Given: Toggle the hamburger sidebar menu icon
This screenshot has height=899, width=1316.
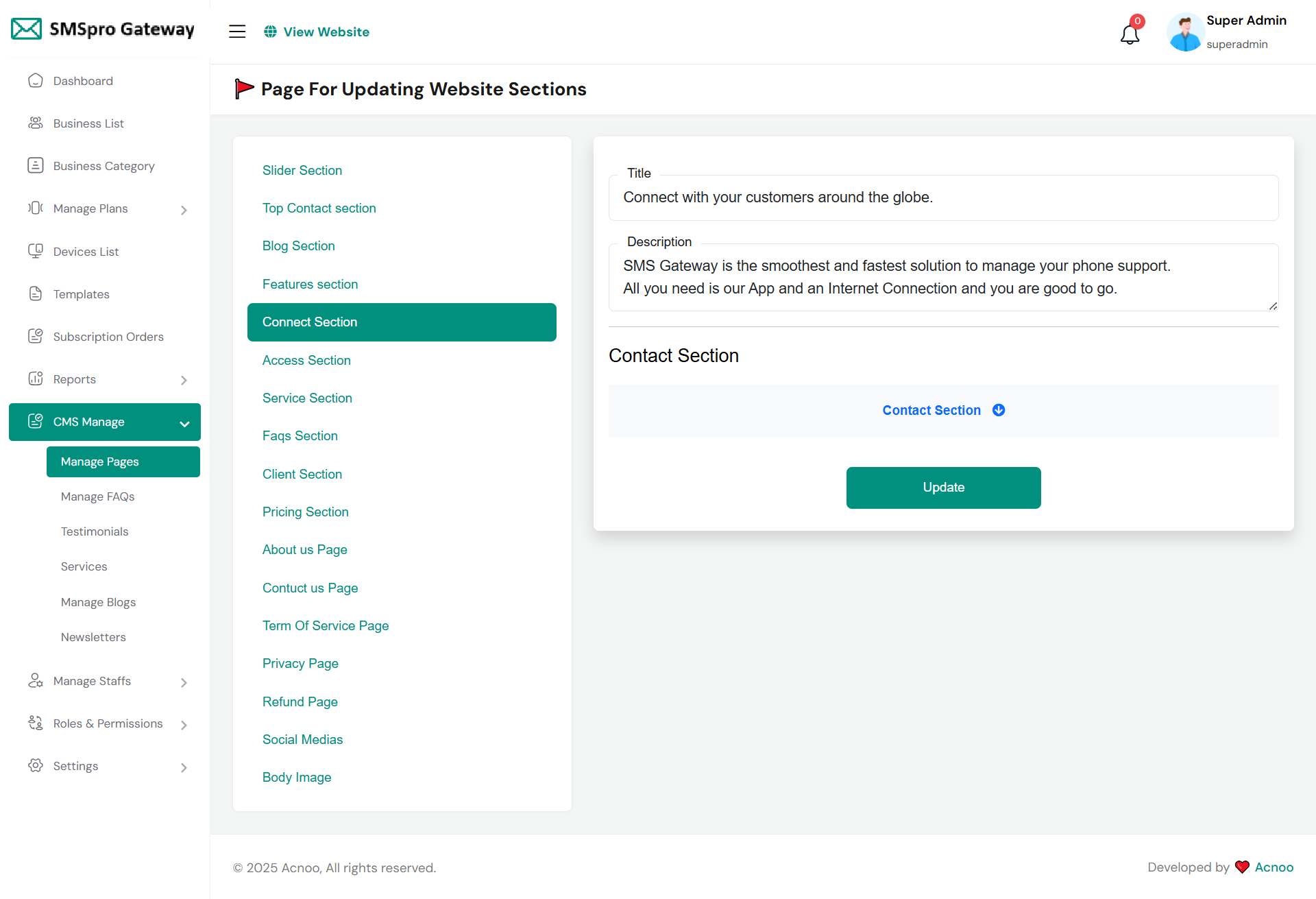Looking at the screenshot, I should tap(237, 32).
